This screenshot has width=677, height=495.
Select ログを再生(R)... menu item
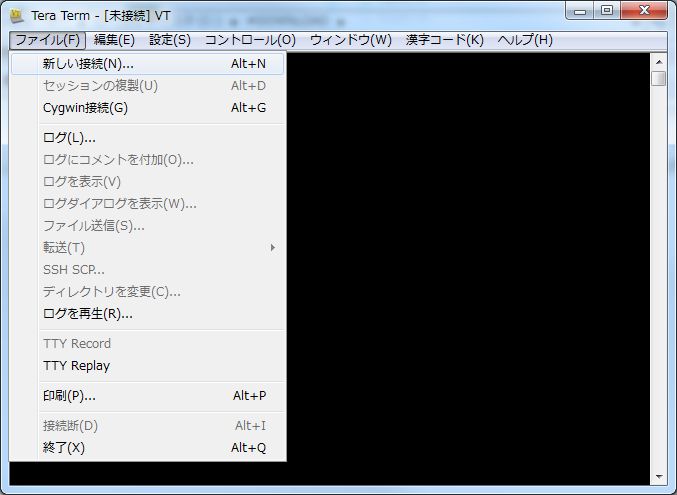pyautogui.click(x=87, y=313)
